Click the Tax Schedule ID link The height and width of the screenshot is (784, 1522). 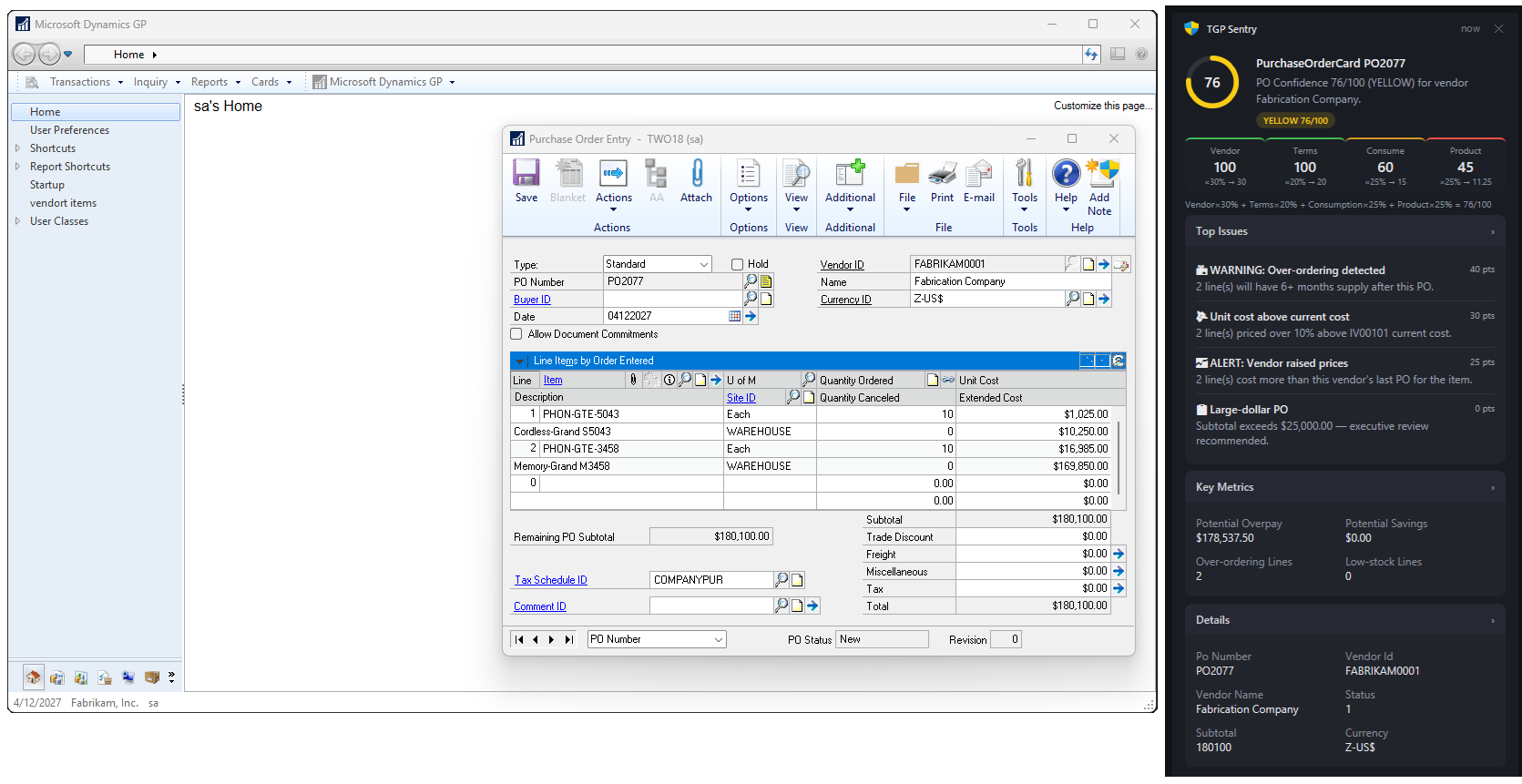551,580
